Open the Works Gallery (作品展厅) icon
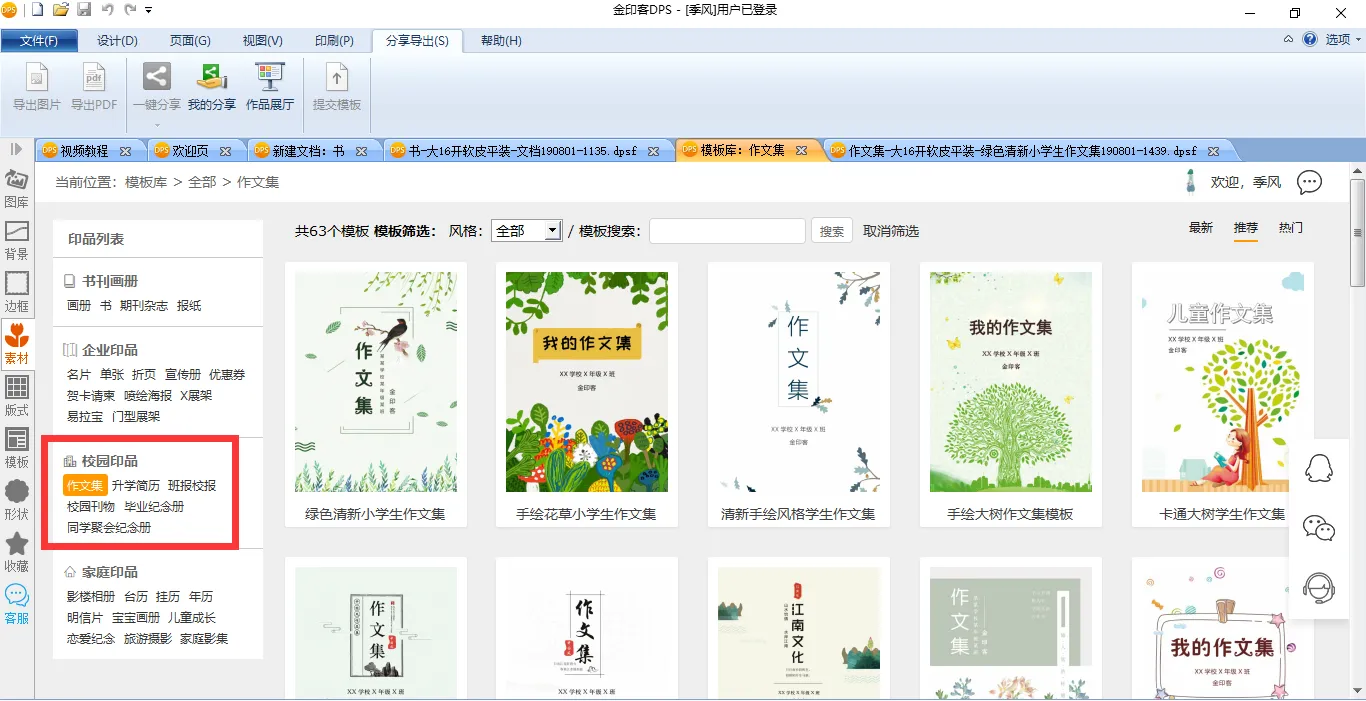This screenshot has height=701, width=1366. (270, 78)
